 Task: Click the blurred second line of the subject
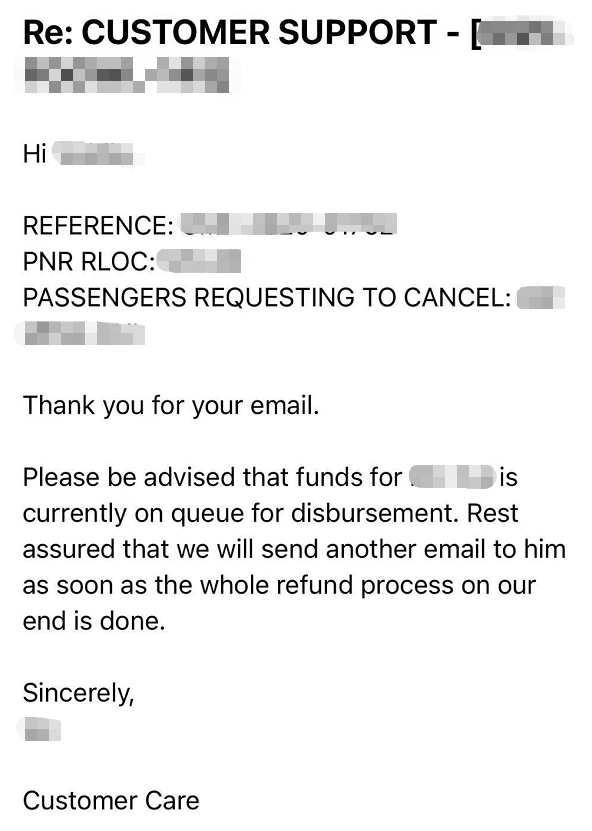tap(126, 75)
